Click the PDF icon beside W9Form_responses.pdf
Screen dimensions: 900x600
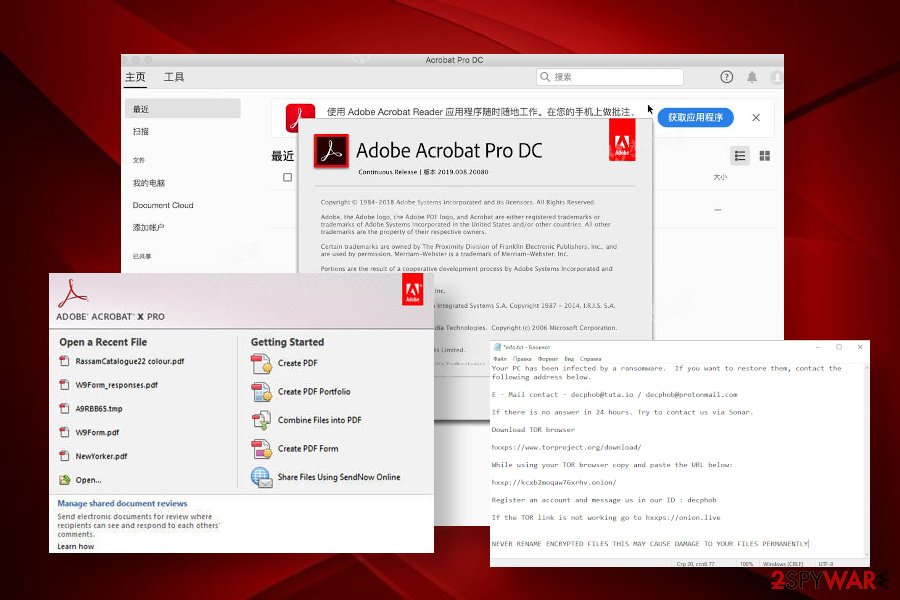pos(64,385)
